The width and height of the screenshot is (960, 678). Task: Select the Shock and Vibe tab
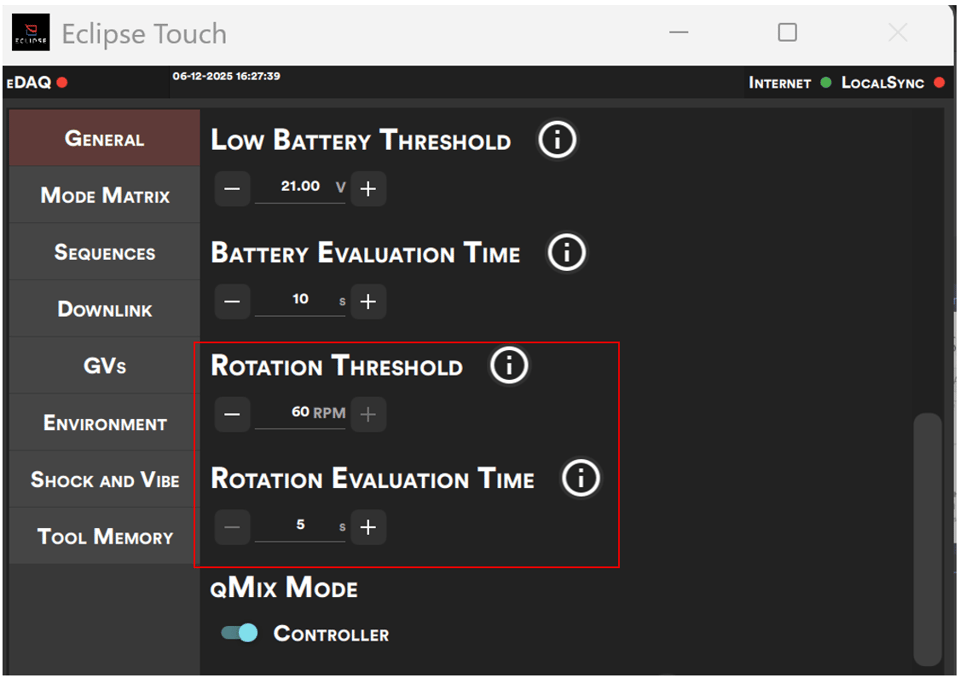pos(105,480)
